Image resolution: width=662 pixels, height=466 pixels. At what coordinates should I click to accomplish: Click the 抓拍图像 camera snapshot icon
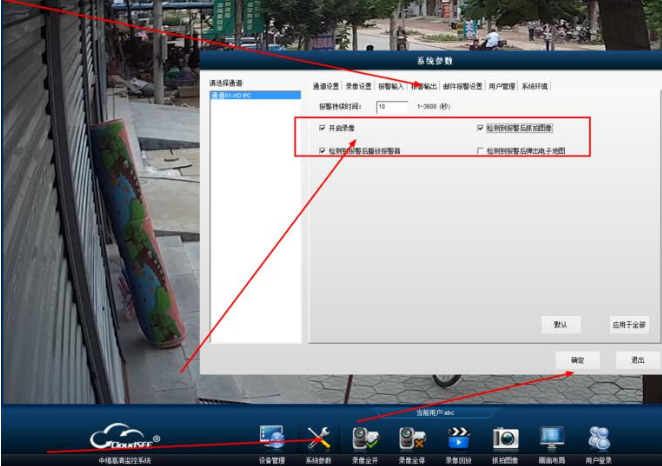tap(505, 437)
